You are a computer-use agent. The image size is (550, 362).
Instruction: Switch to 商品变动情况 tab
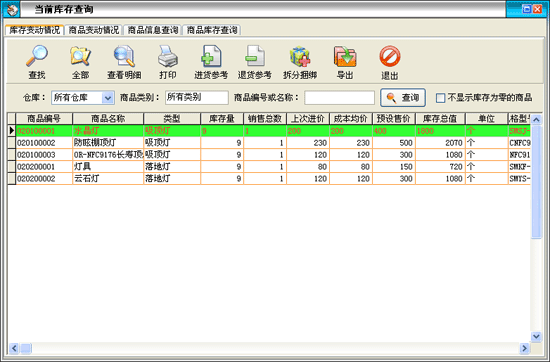[94, 30]
